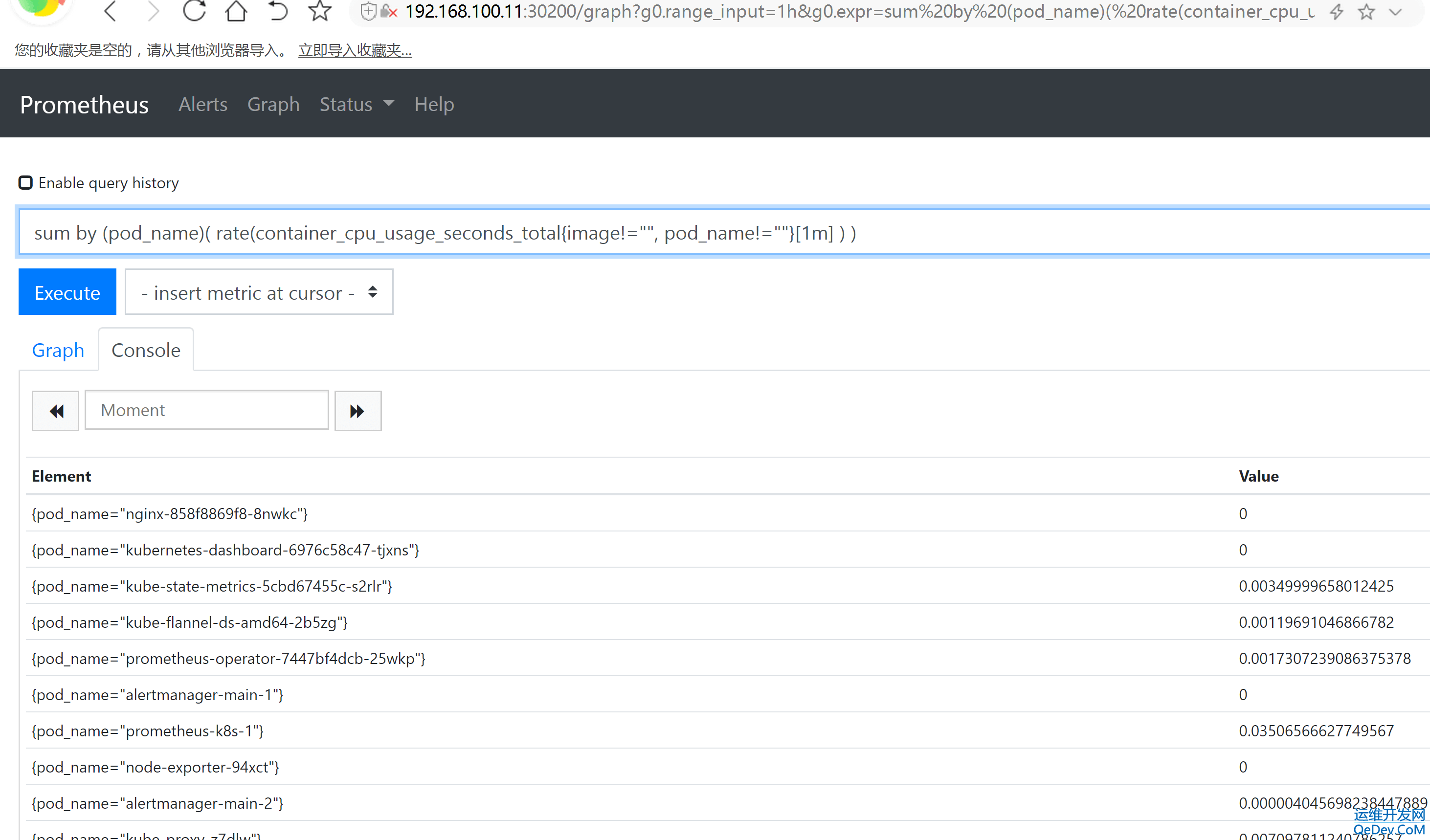Viewport: 1430px width, 840px height.
Task: Open the Prometheus home brand link
Action: (x=84, y=104)
